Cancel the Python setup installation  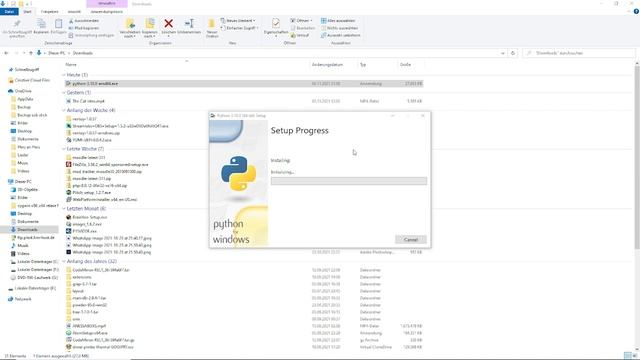(x=411, y=240)
